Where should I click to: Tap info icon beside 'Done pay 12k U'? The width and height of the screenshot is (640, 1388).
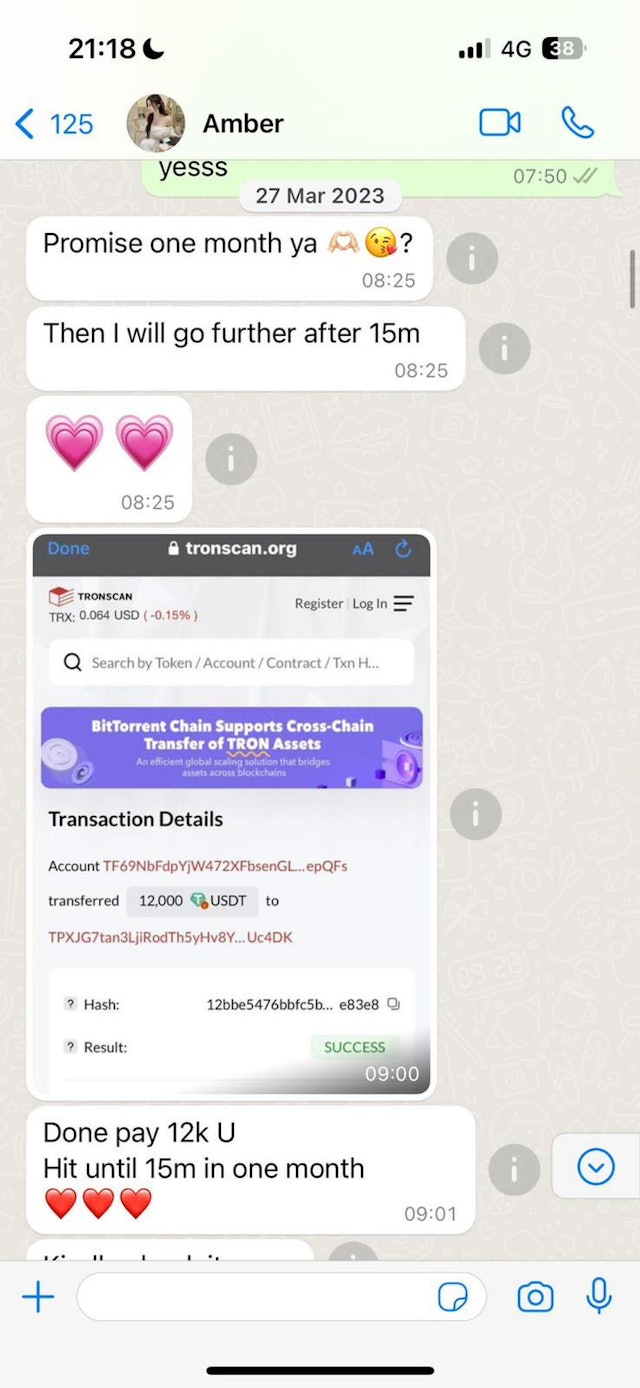point(514,1169)
